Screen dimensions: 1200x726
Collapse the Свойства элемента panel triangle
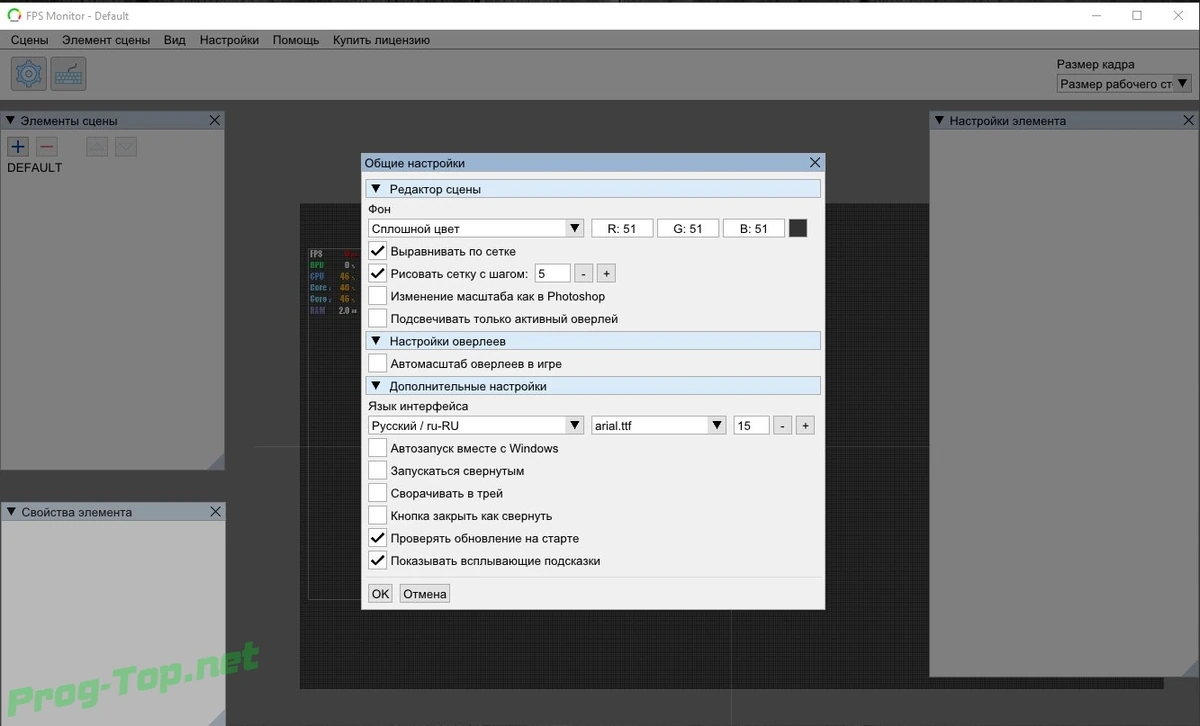click(x=10, y=512)
